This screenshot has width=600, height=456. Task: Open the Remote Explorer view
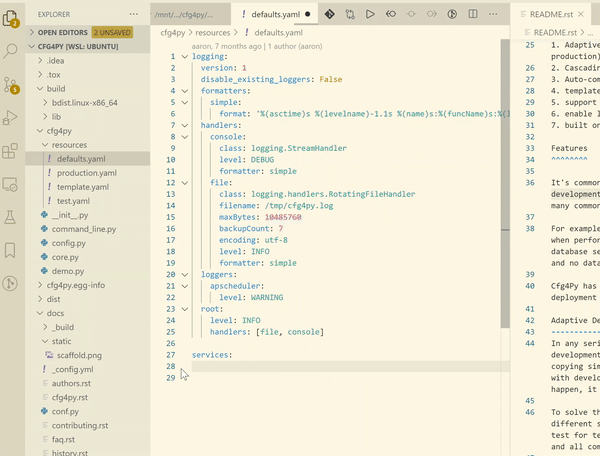pos(10,184)
